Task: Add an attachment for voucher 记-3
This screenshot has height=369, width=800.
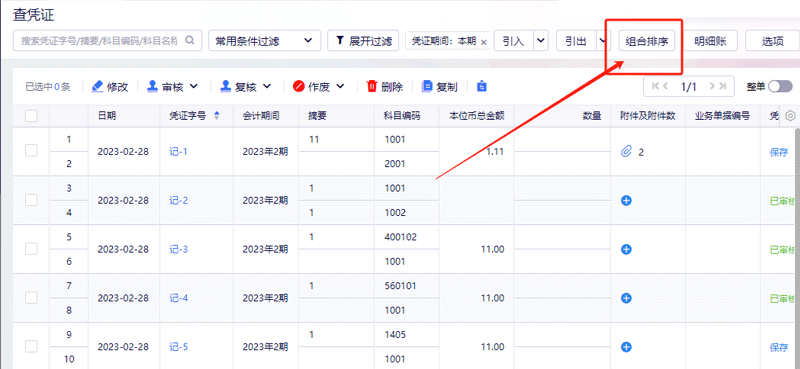Action: point(627,250)
